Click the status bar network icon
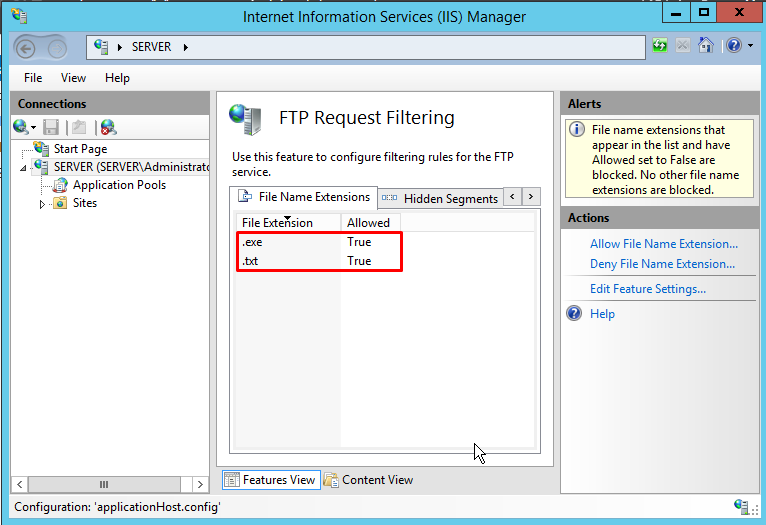The height and width of the screenshot is (525, 766). [743, 507]
